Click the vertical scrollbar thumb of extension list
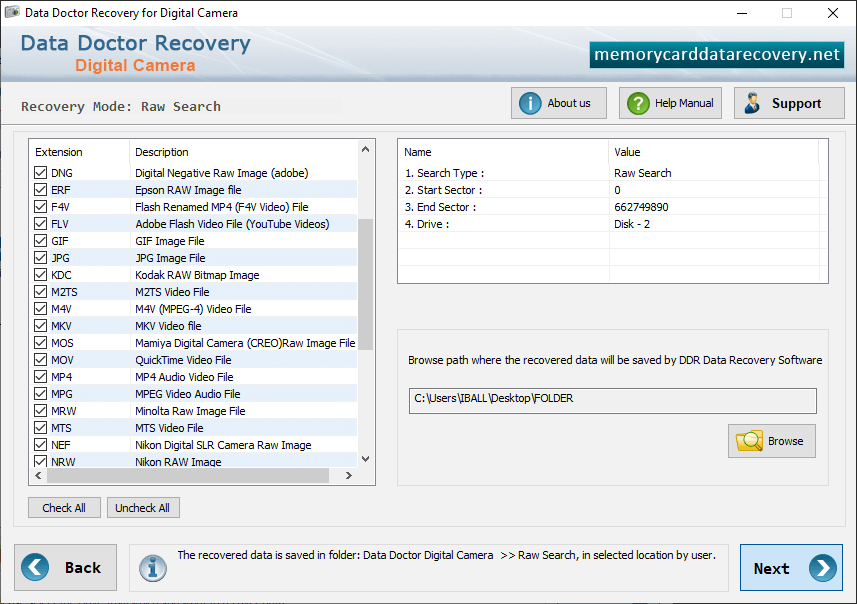 [366, 284]
